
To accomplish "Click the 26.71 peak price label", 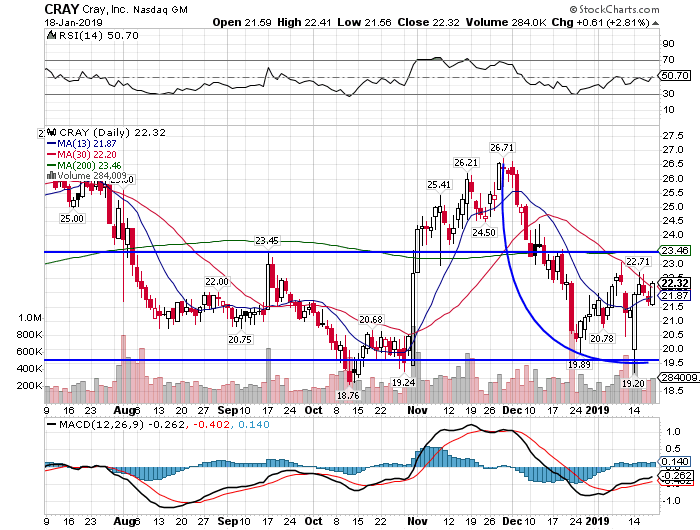I will [x=502, y=147].
